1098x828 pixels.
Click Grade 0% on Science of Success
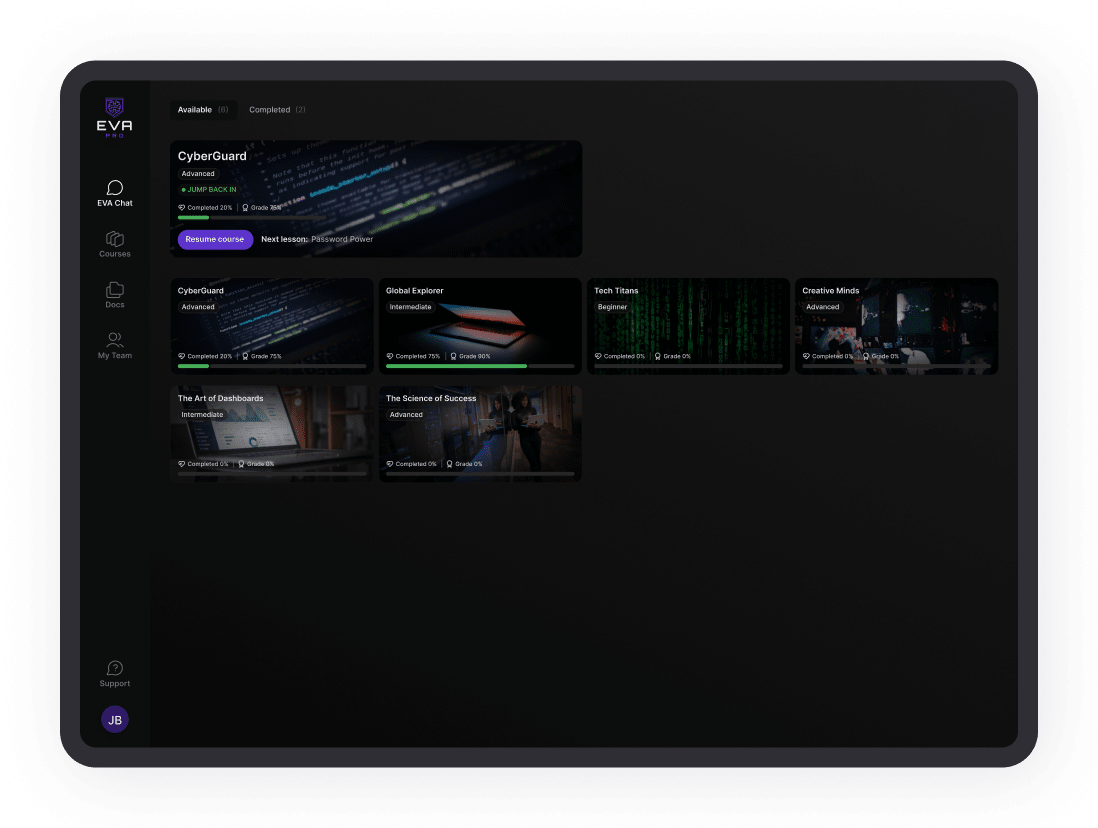point(464,464)
